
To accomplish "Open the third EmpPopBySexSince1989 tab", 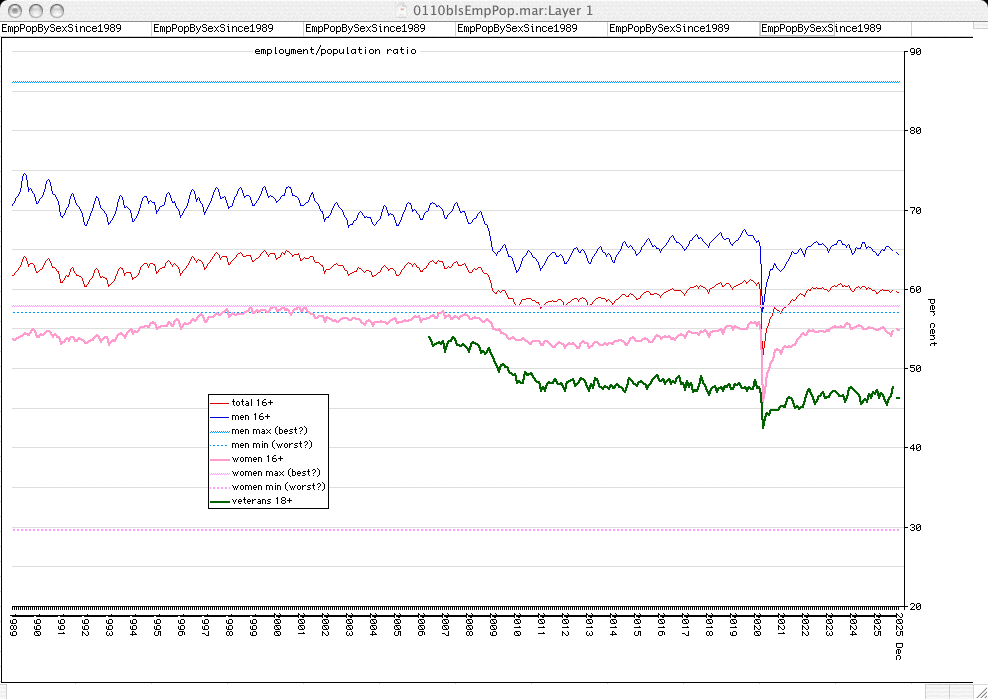I will pyautogui.click(x=365, y=28).
